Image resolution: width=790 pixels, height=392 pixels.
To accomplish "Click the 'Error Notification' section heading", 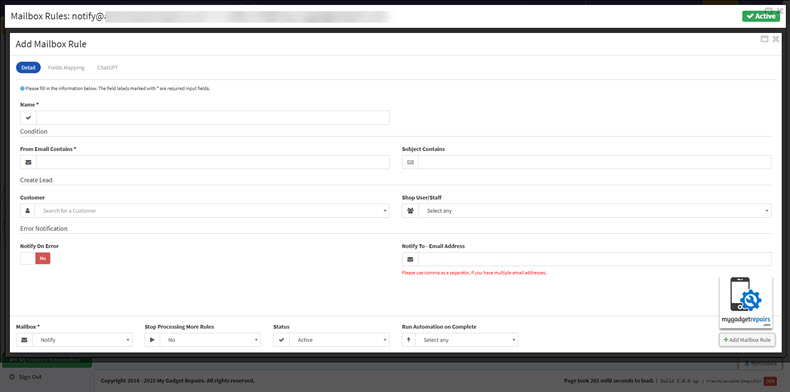I will coord(44,228).
